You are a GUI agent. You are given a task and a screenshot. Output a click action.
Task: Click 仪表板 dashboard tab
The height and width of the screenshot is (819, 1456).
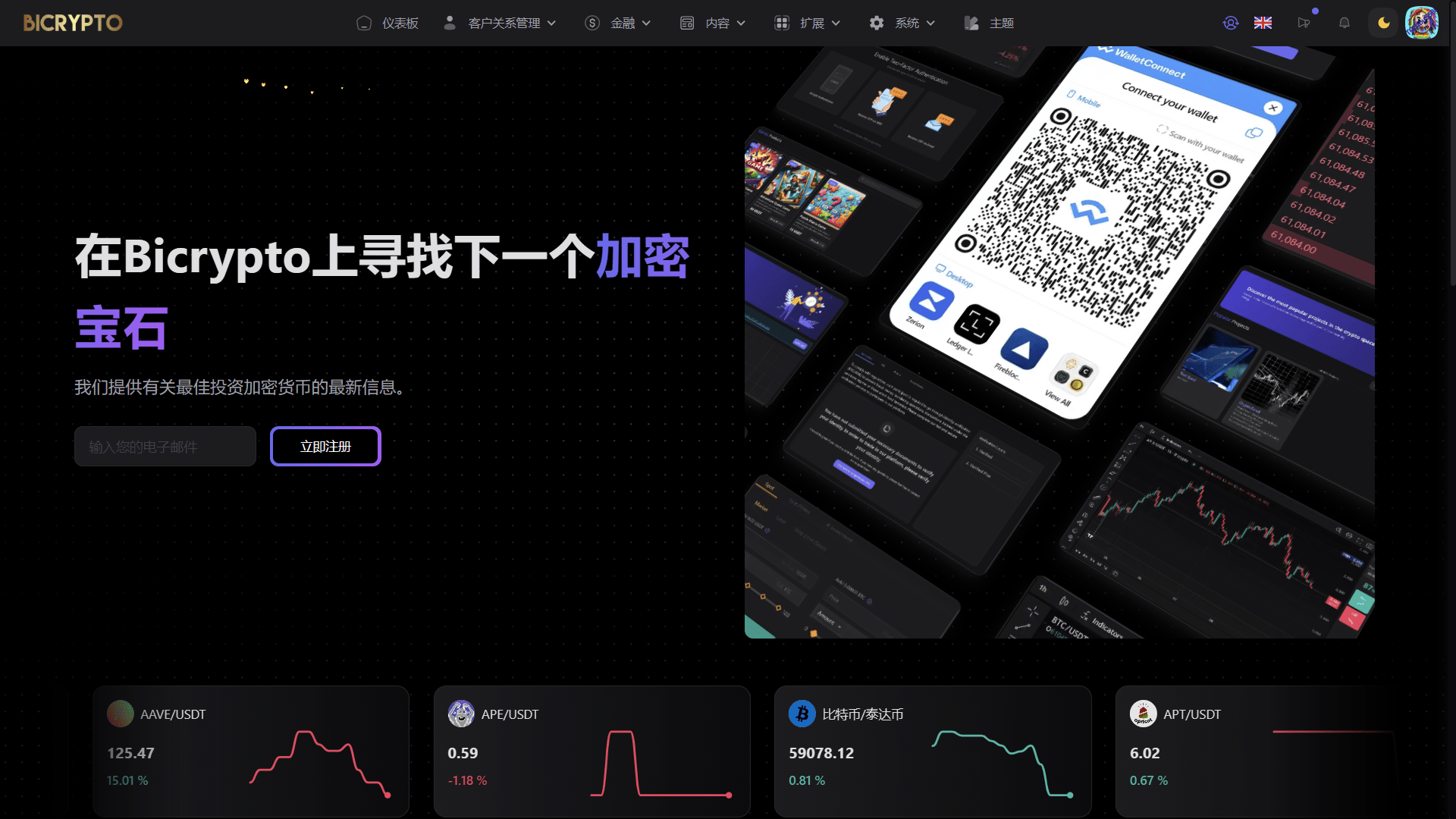(388, 22)
